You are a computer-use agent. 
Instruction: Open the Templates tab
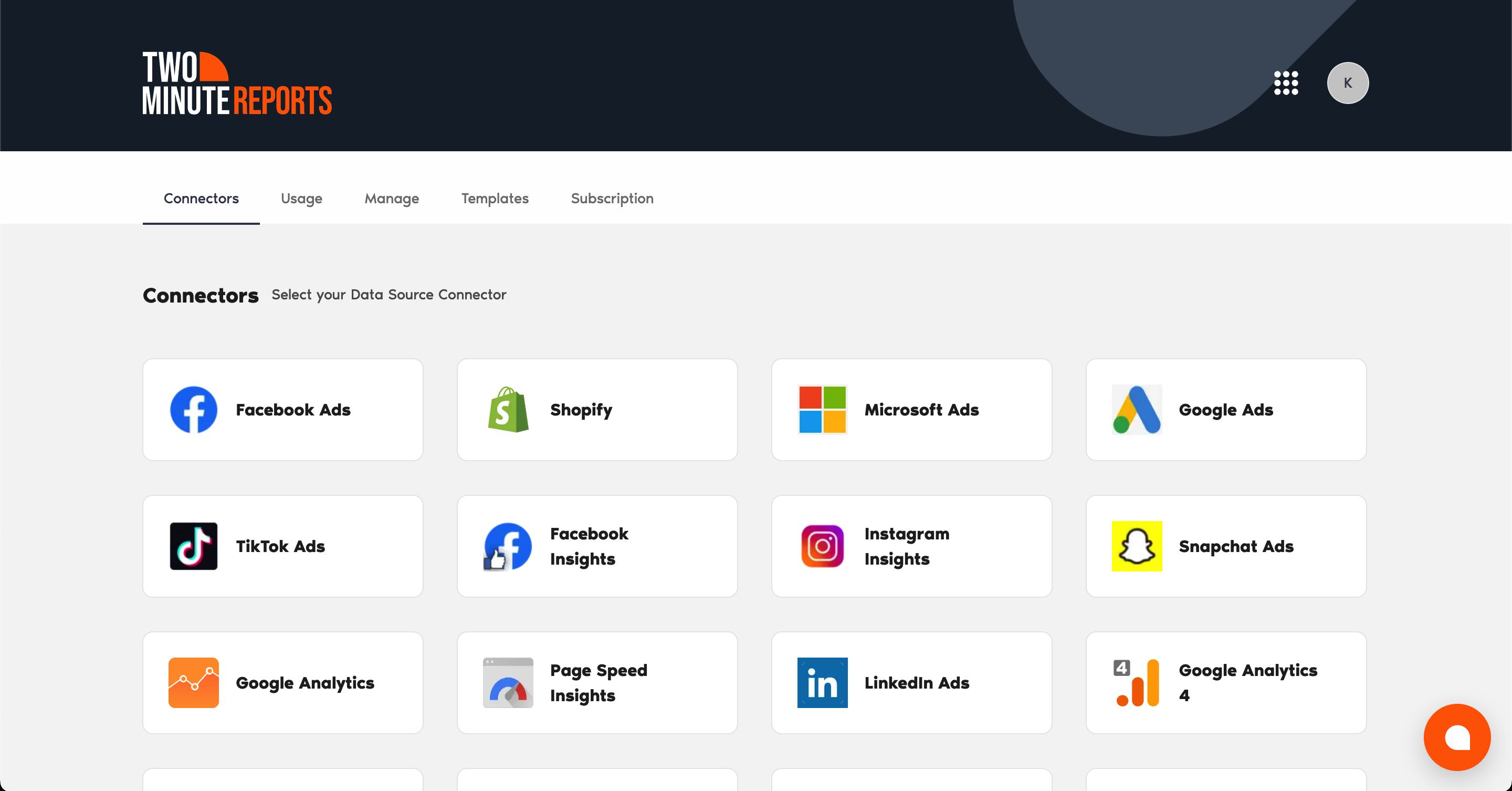tap(495, 199)
